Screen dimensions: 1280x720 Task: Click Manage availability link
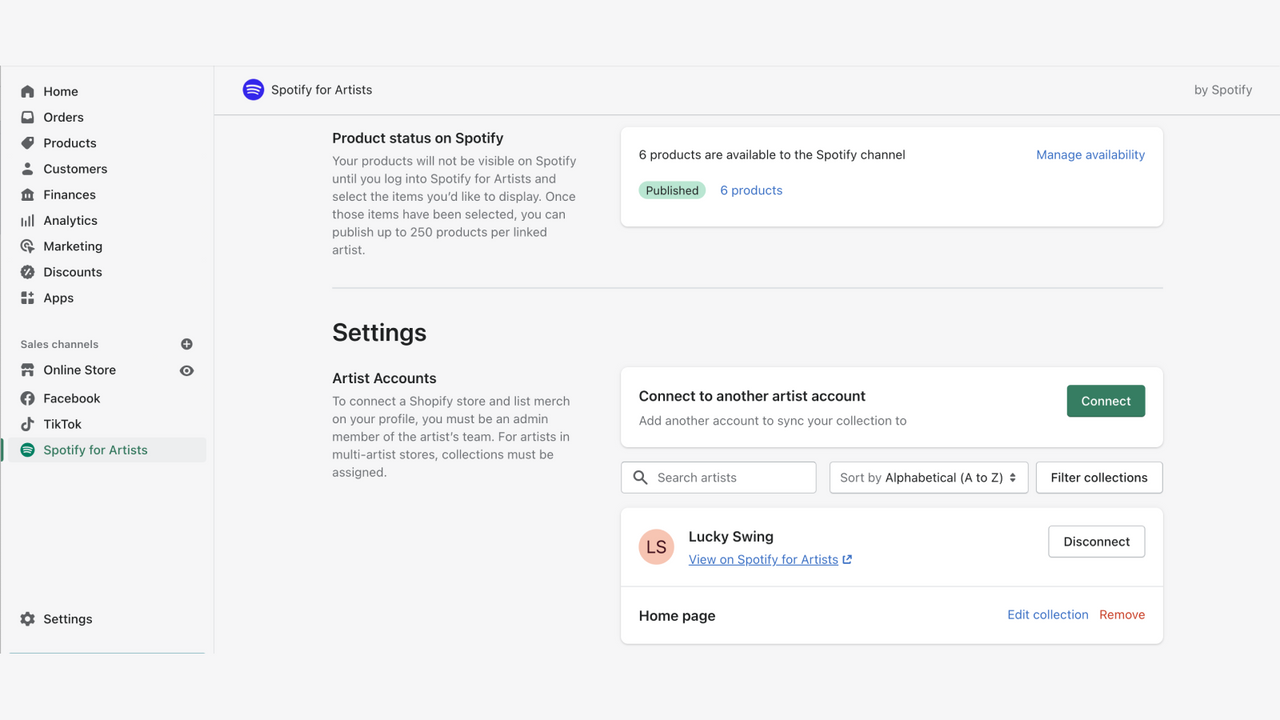(1090, 155)
